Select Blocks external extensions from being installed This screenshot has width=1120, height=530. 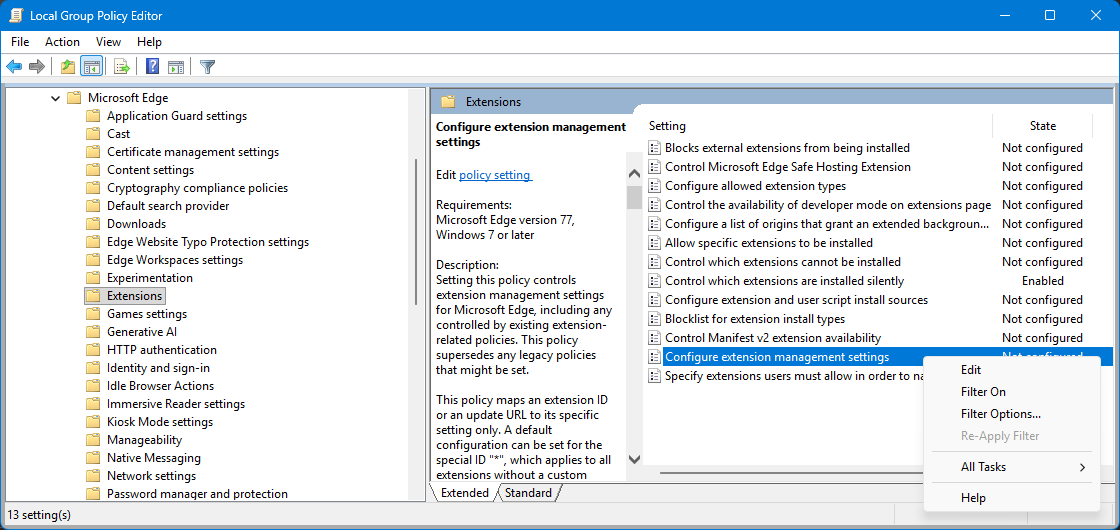pos(787,148)
